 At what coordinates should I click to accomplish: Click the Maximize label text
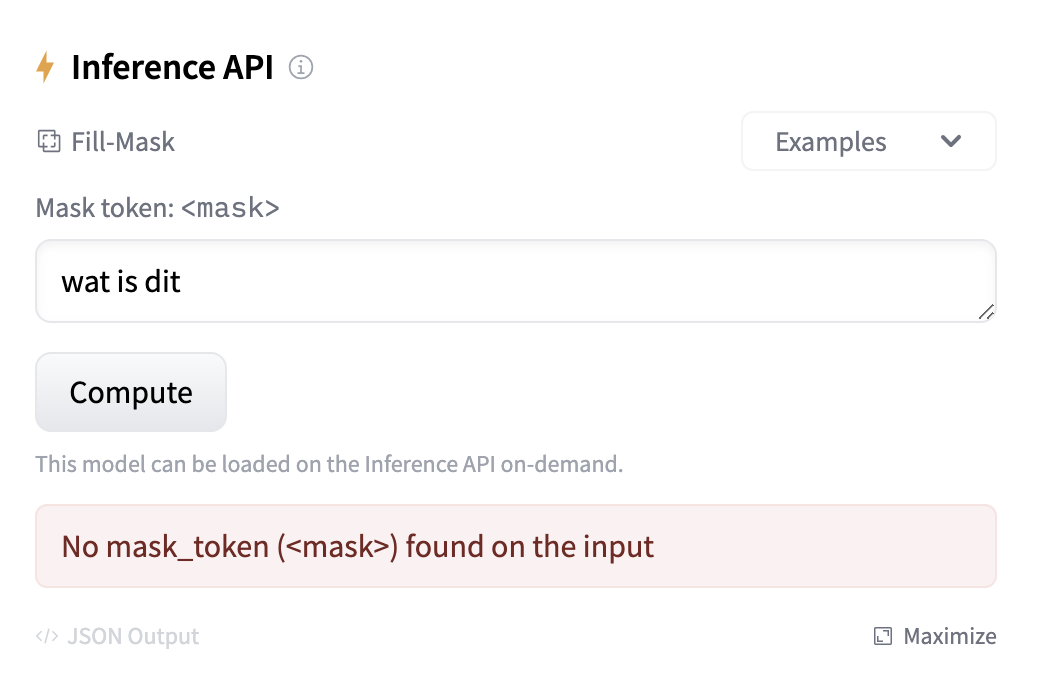(x=949, y=636)
